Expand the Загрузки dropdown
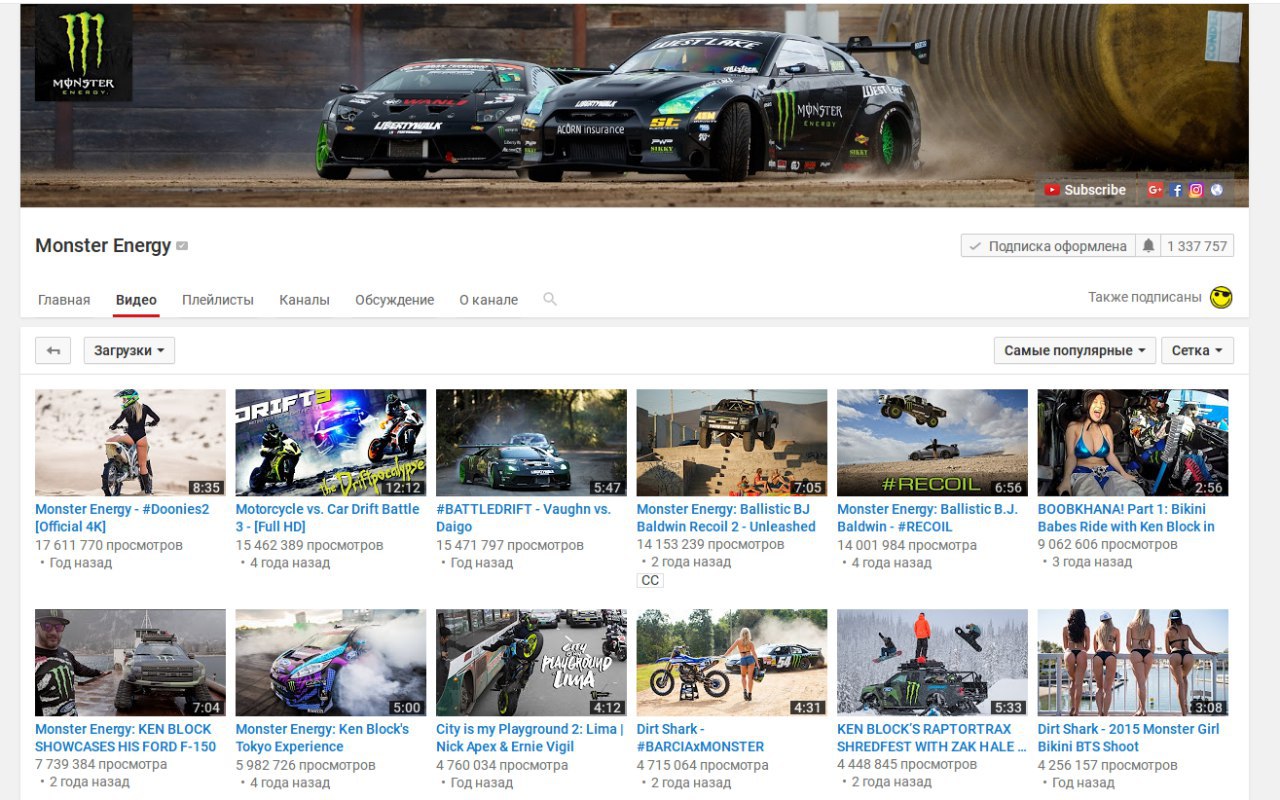The image size is (1280, 800). (x=129, y=351)
